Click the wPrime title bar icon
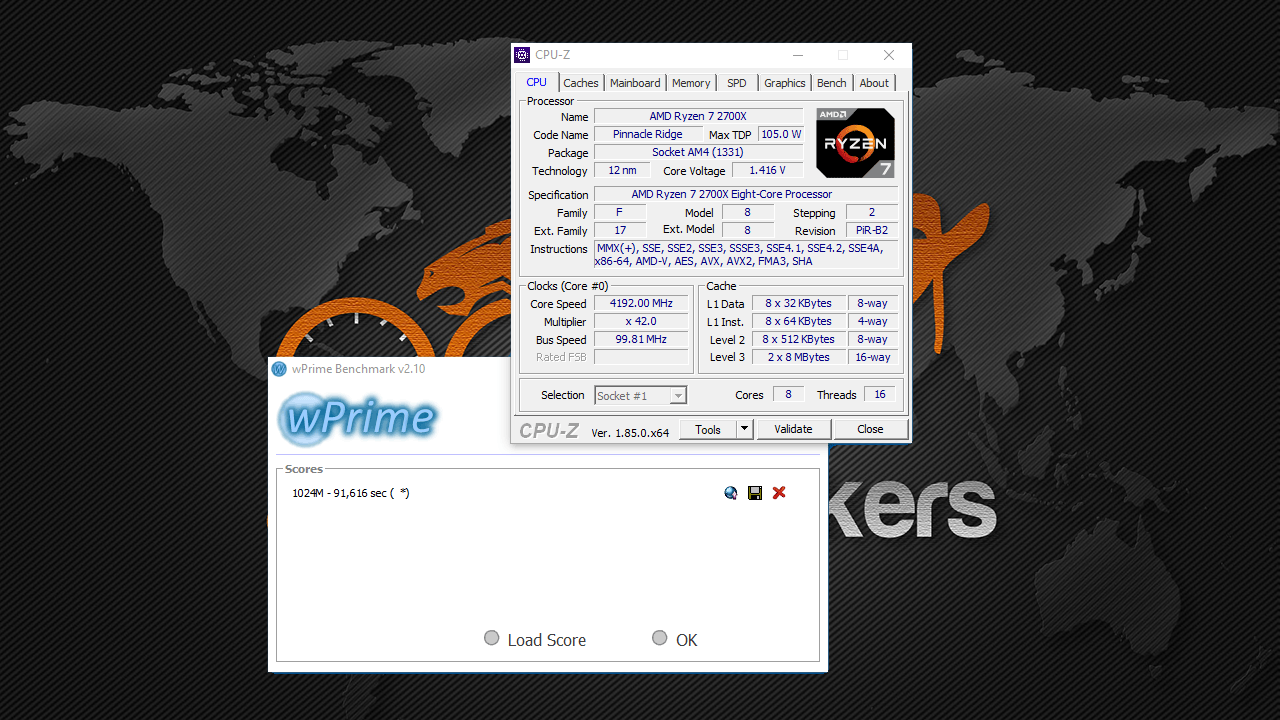 click(x=279, y=369)
